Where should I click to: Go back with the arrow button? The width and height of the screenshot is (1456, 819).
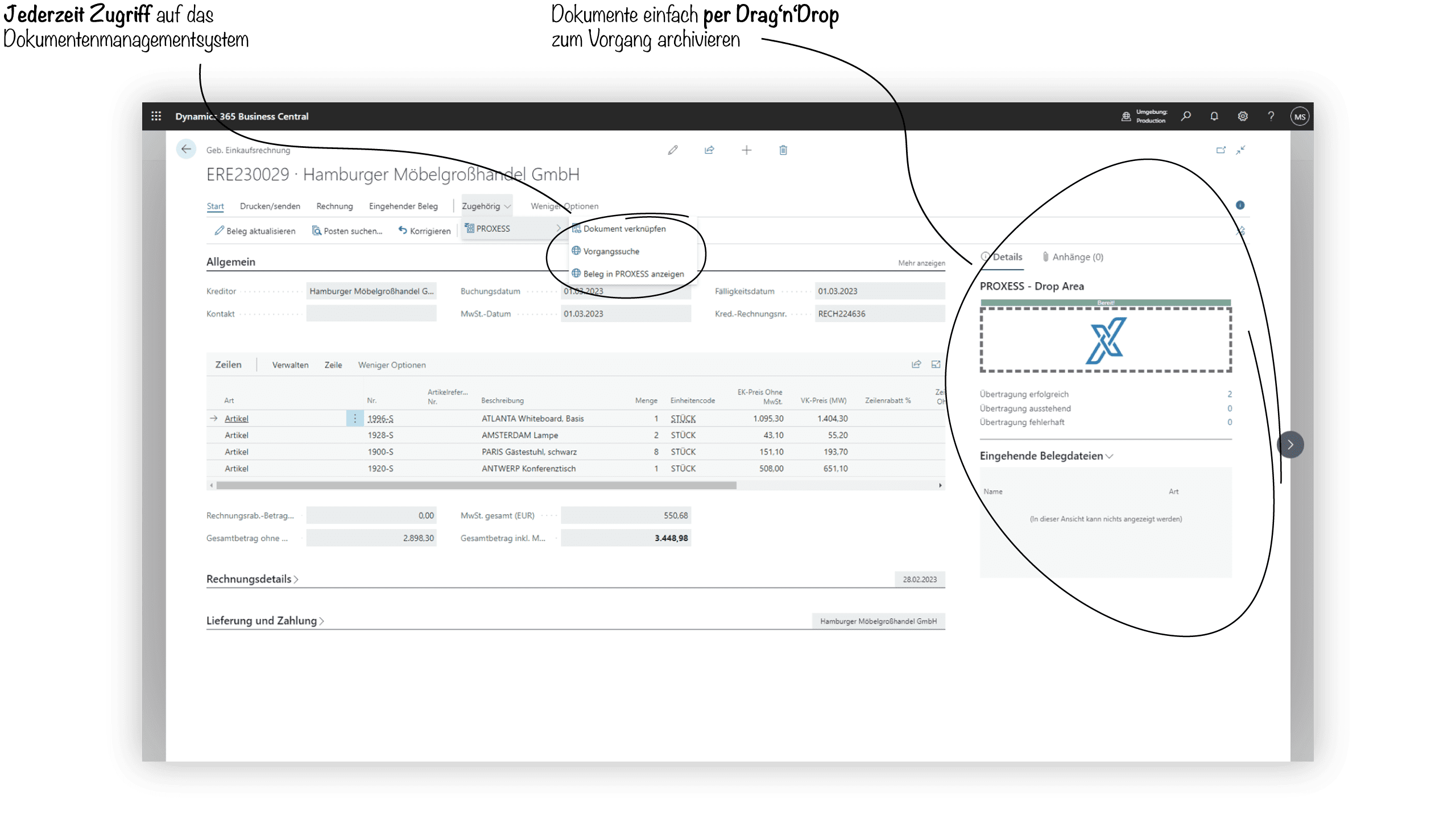pos(186,150)
